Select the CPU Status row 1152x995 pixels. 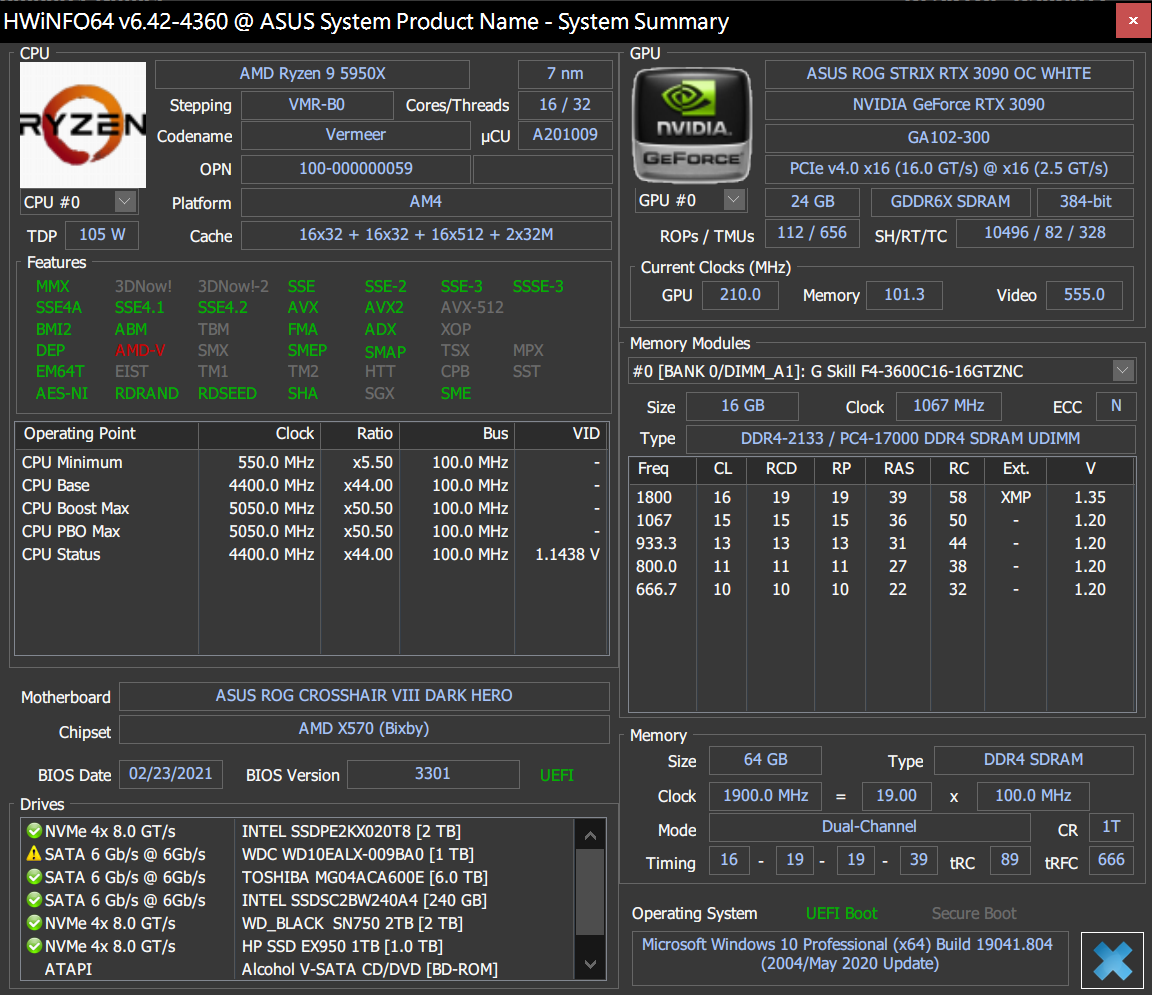(x=312, y=554)
